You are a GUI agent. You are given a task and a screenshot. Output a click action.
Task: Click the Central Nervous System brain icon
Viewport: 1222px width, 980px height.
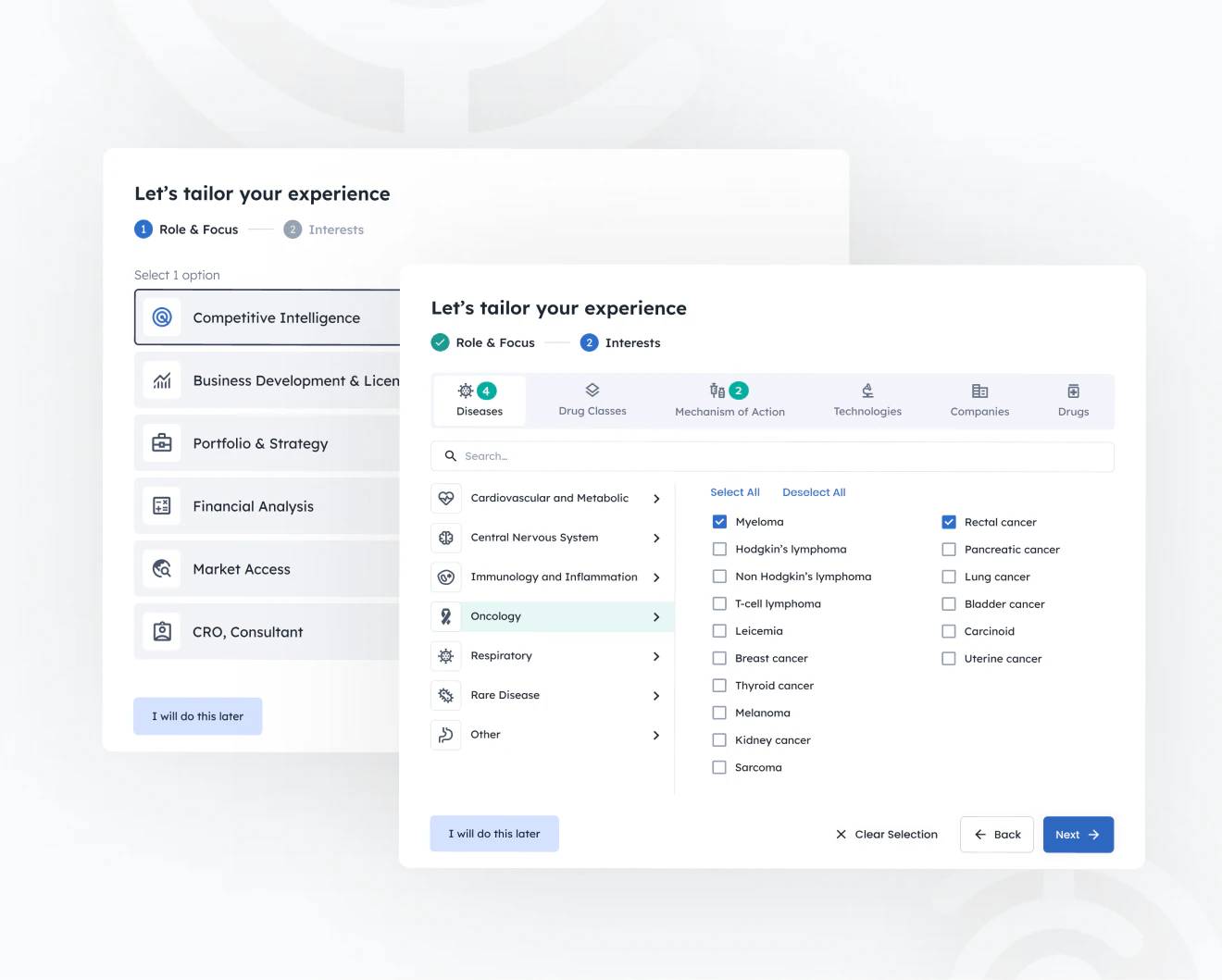[x=446, y=538]
